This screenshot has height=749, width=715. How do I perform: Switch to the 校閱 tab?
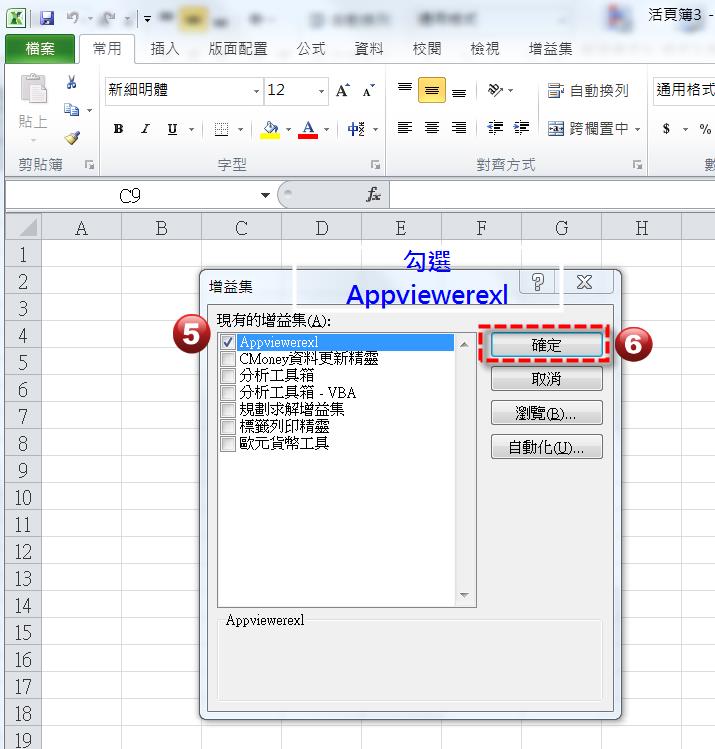click(427, 48)
